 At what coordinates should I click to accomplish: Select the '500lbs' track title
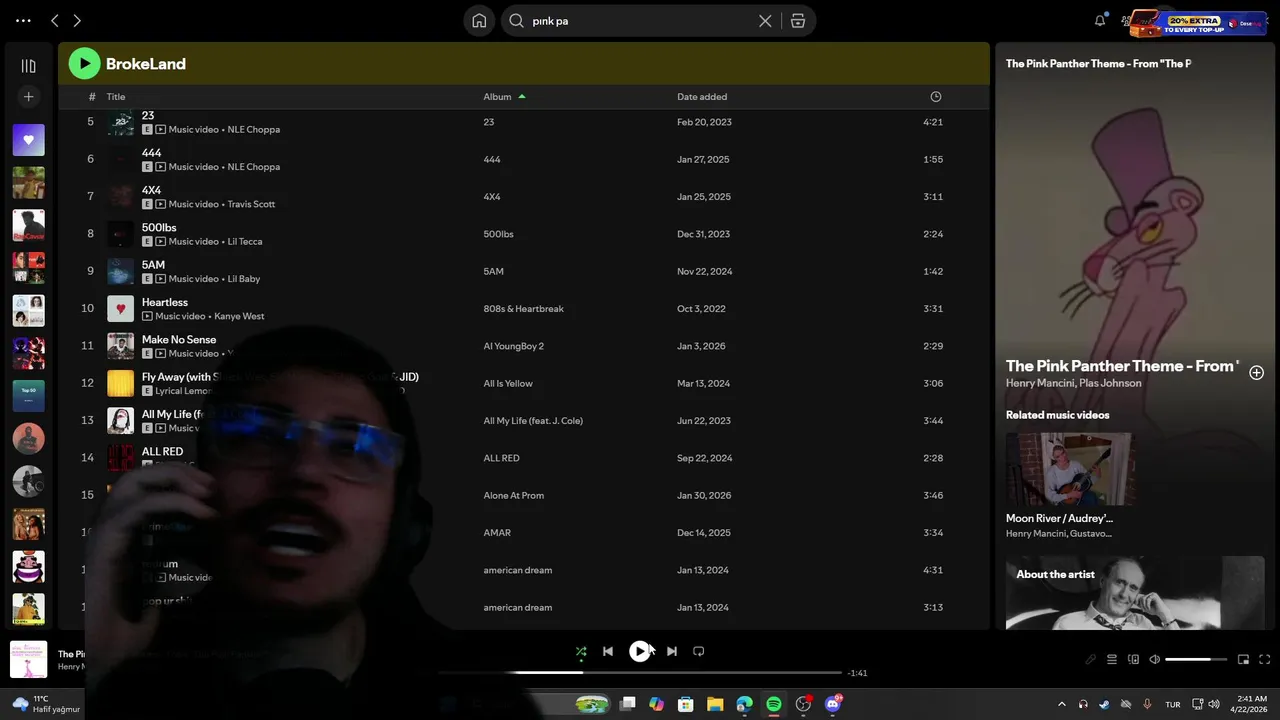[159, 227]
